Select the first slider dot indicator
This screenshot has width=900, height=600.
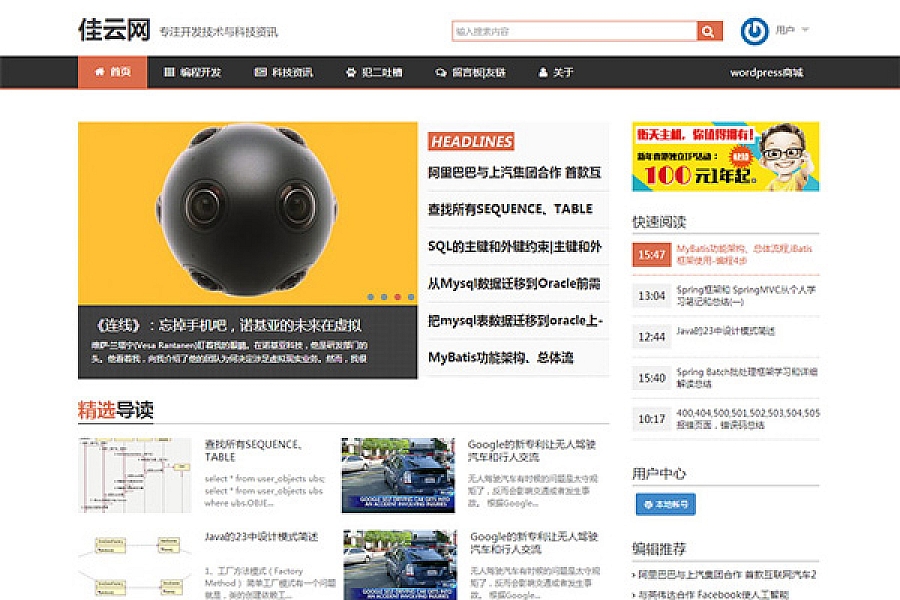pyautogui.click(x=371, y=297)
